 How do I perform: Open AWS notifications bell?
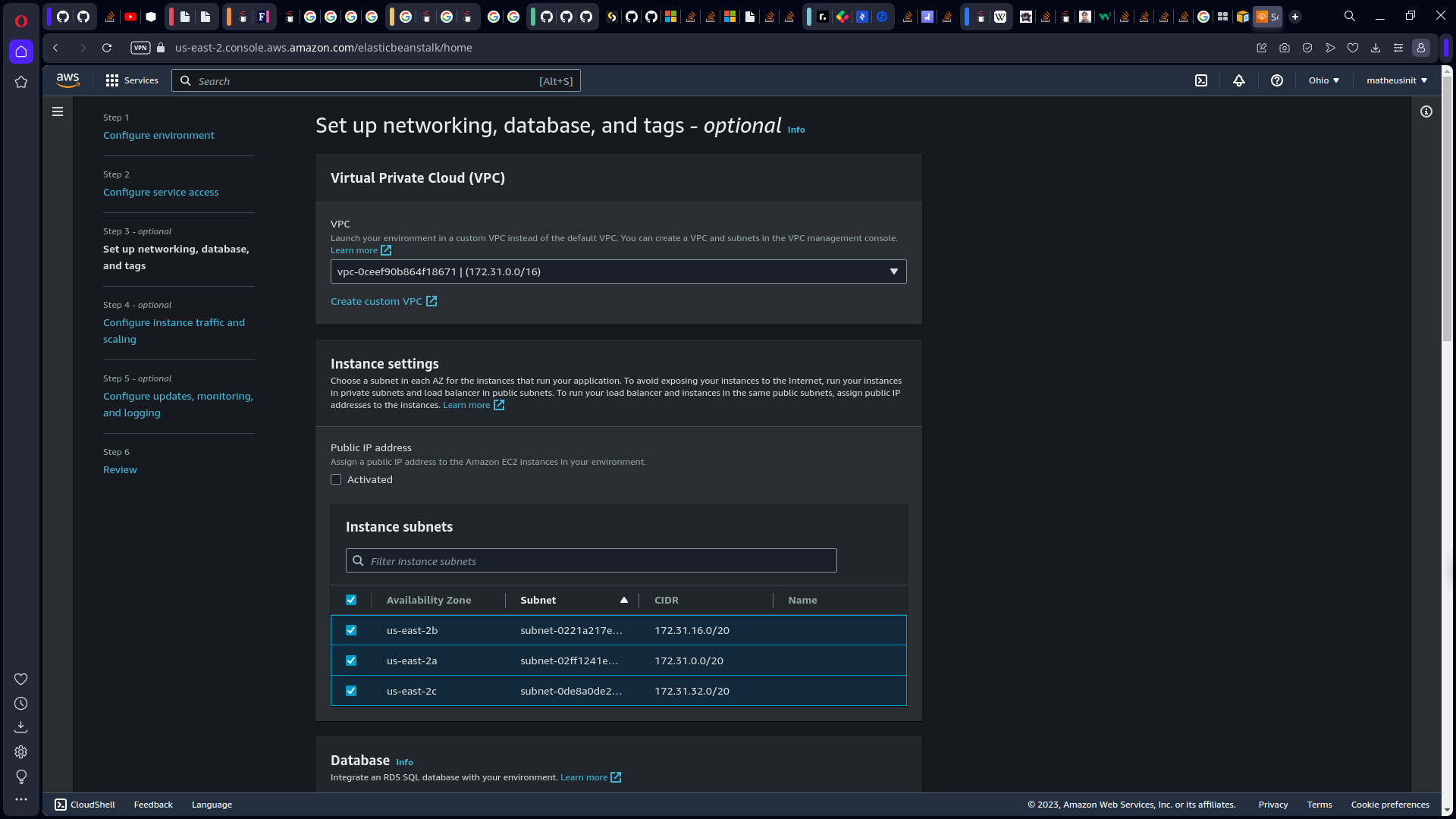[1239, 80]
